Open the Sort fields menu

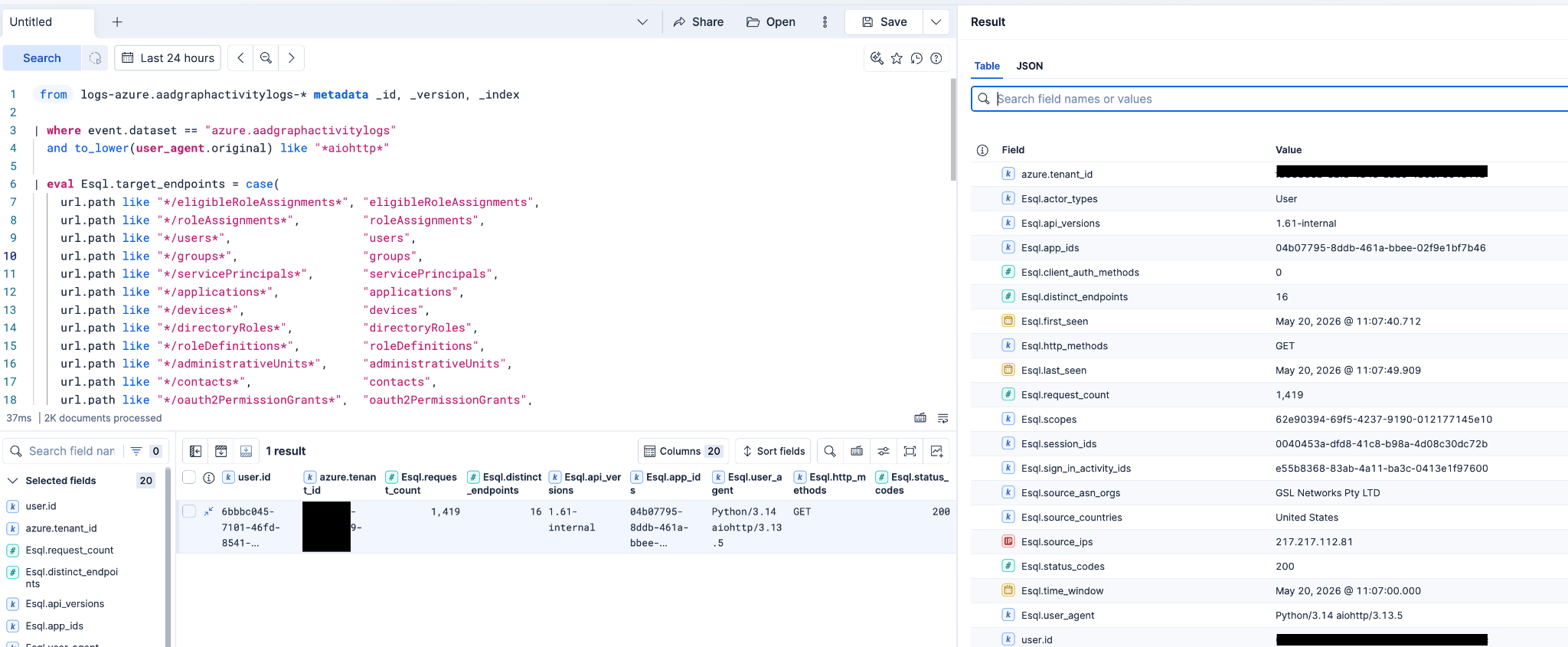tap(773, 451)
